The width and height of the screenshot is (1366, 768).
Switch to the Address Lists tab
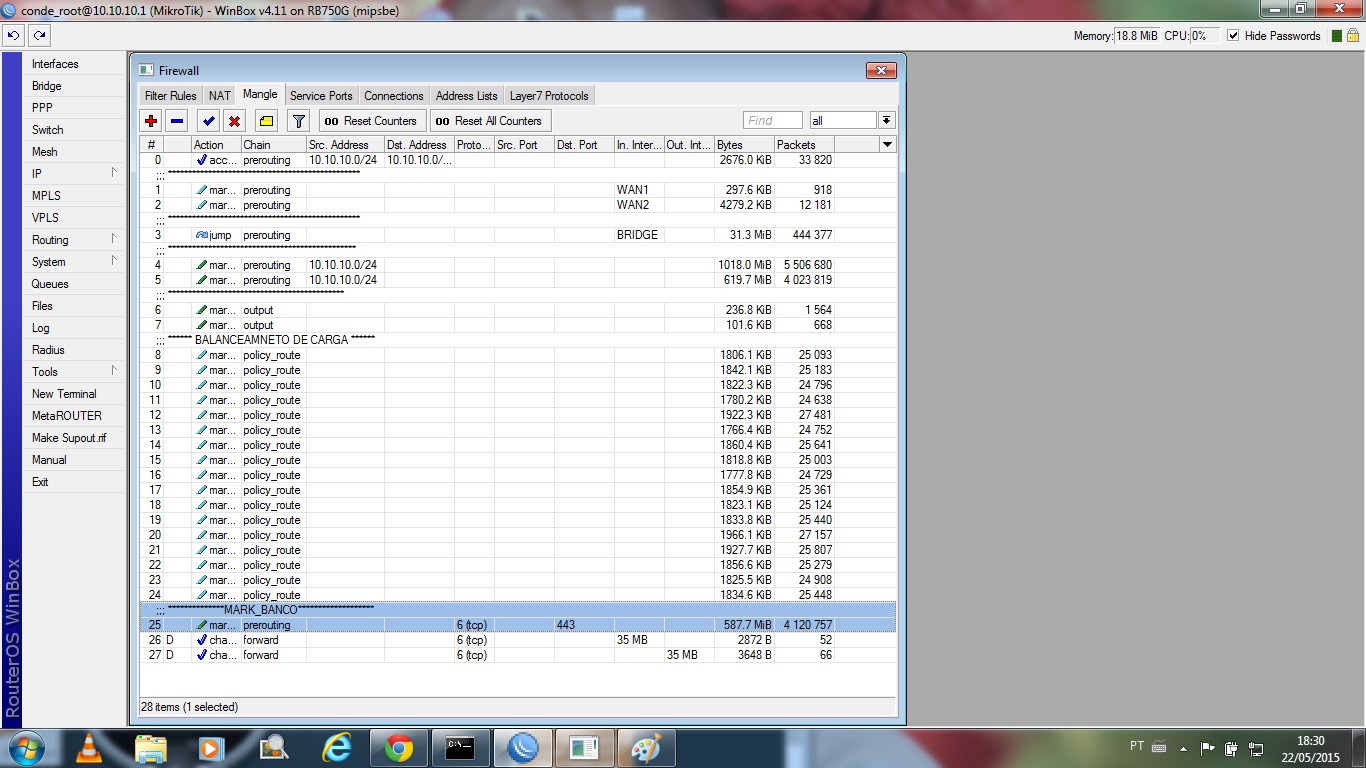(x=467, y=96)
